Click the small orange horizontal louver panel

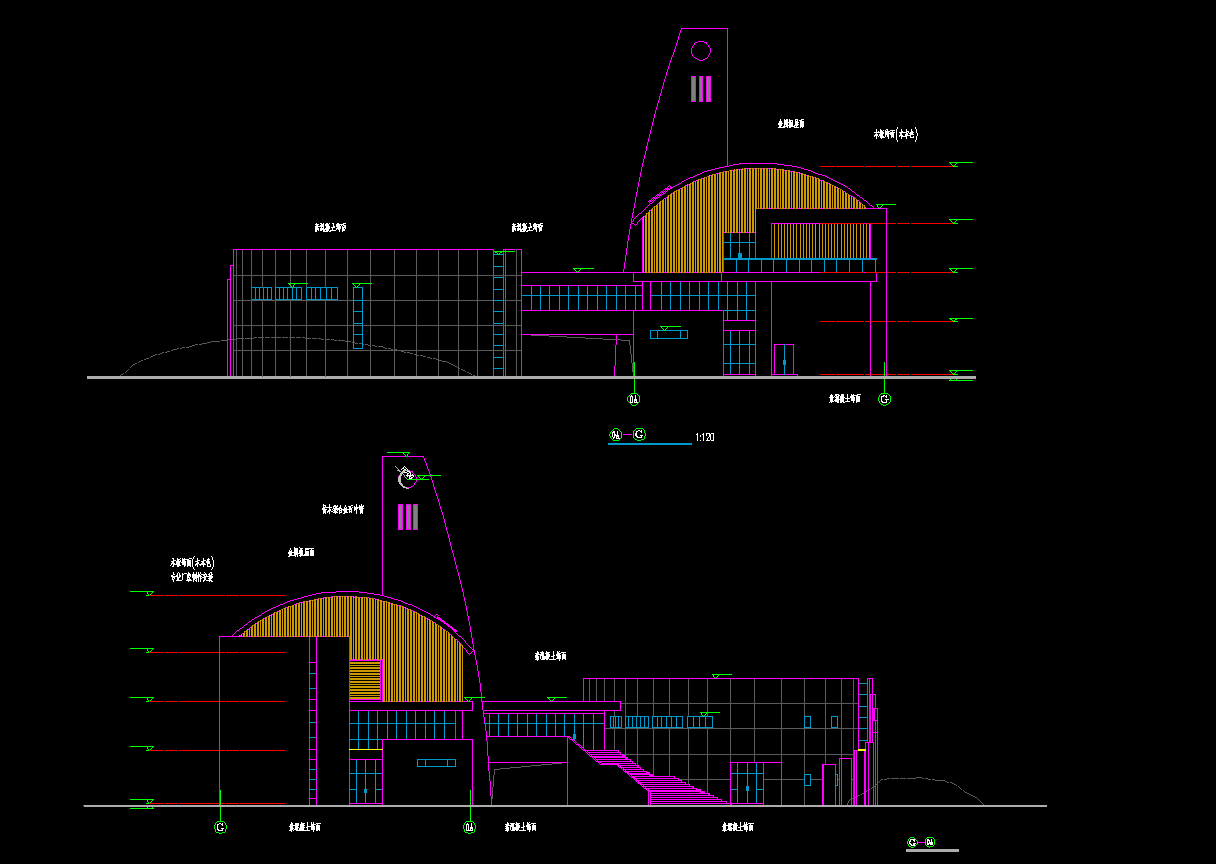366,680
